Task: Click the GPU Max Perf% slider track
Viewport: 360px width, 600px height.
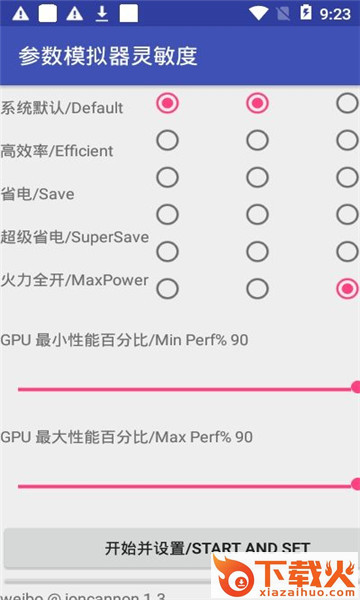Action: coord(187,486)
